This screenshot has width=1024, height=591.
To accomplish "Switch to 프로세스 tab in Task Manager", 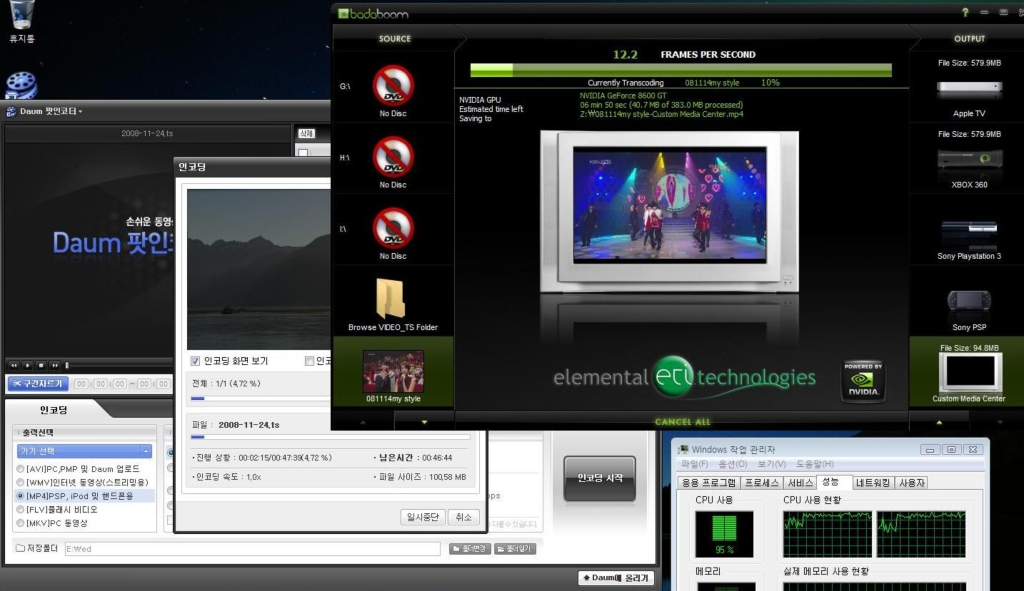I will click(761, 483).
